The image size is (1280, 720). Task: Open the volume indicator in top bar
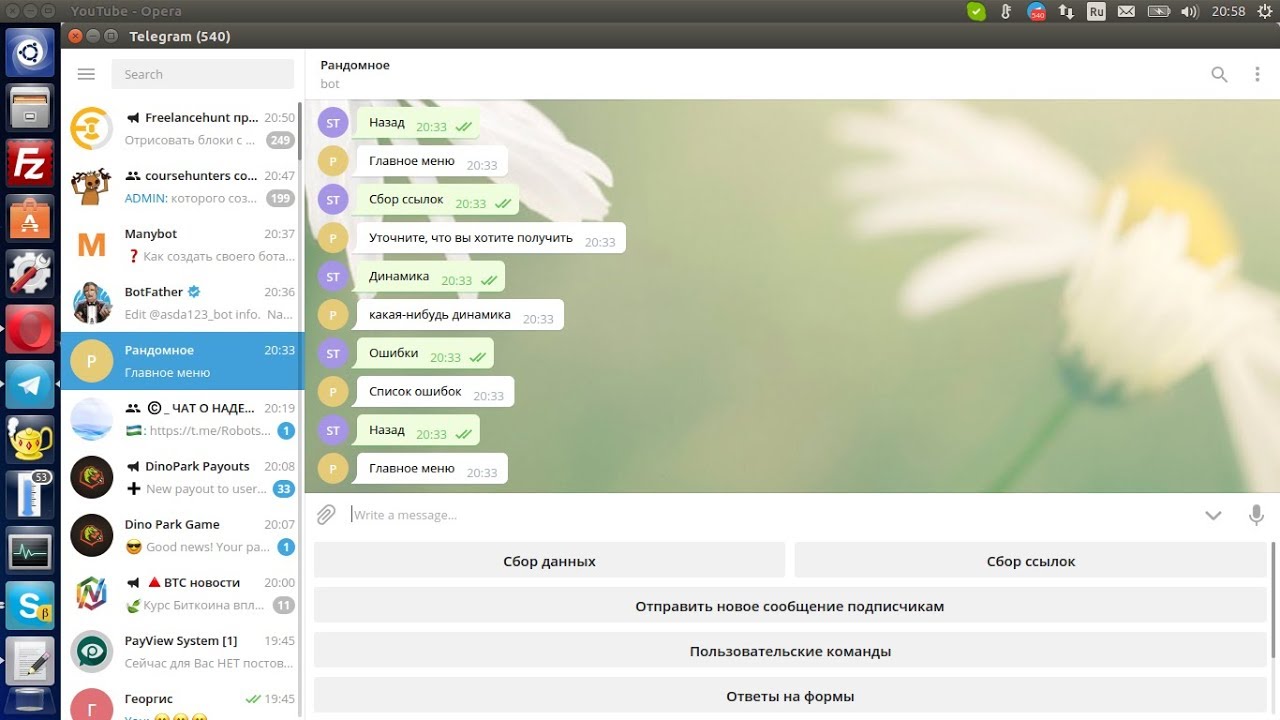pos(1189,12)
